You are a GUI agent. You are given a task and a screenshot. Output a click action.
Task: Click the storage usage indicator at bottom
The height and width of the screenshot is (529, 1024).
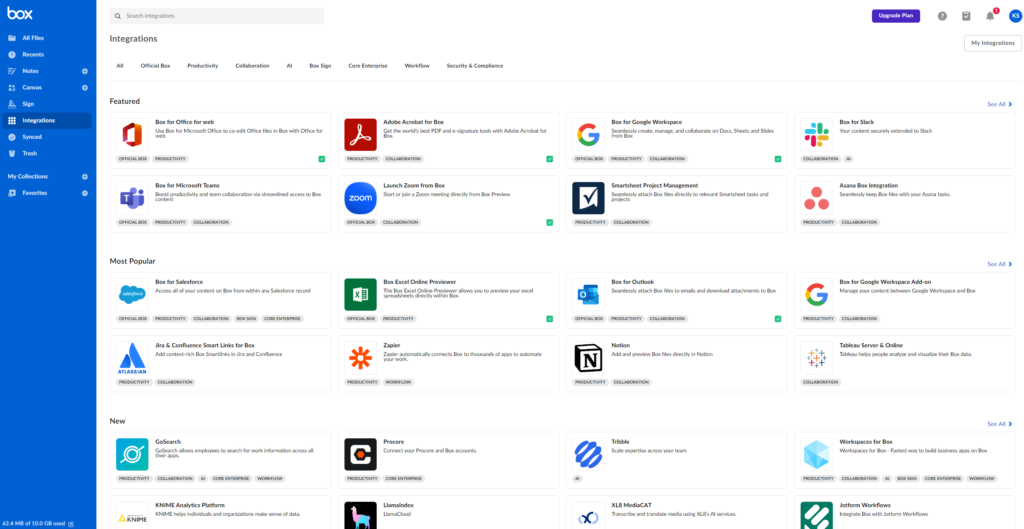[36, 523]
